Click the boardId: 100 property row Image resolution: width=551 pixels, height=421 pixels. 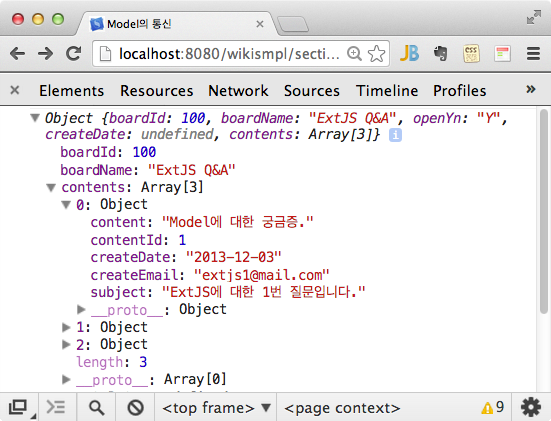click(108, 152)
